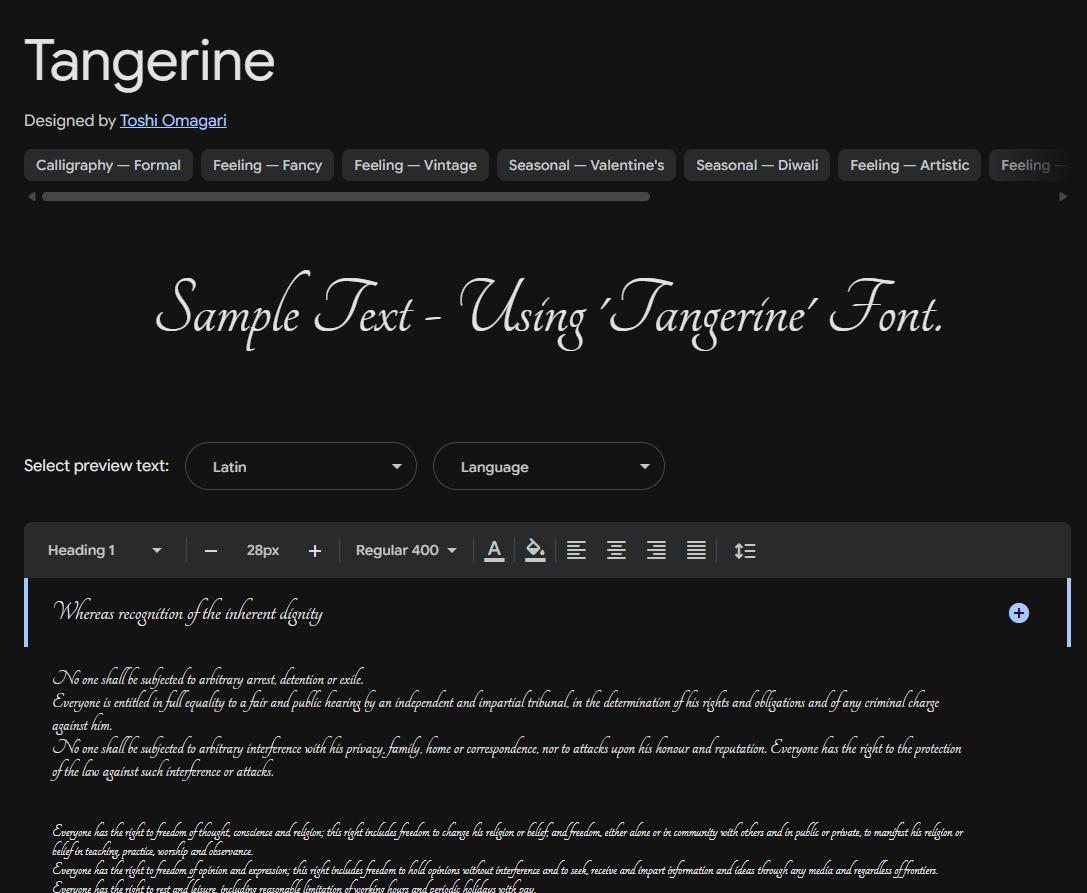Image resolution: width=1087 pixels, height=893 pixels.
Task: Click the 'freedom of thought, conscience and religion' paragraph
Action: click(508, 841)
